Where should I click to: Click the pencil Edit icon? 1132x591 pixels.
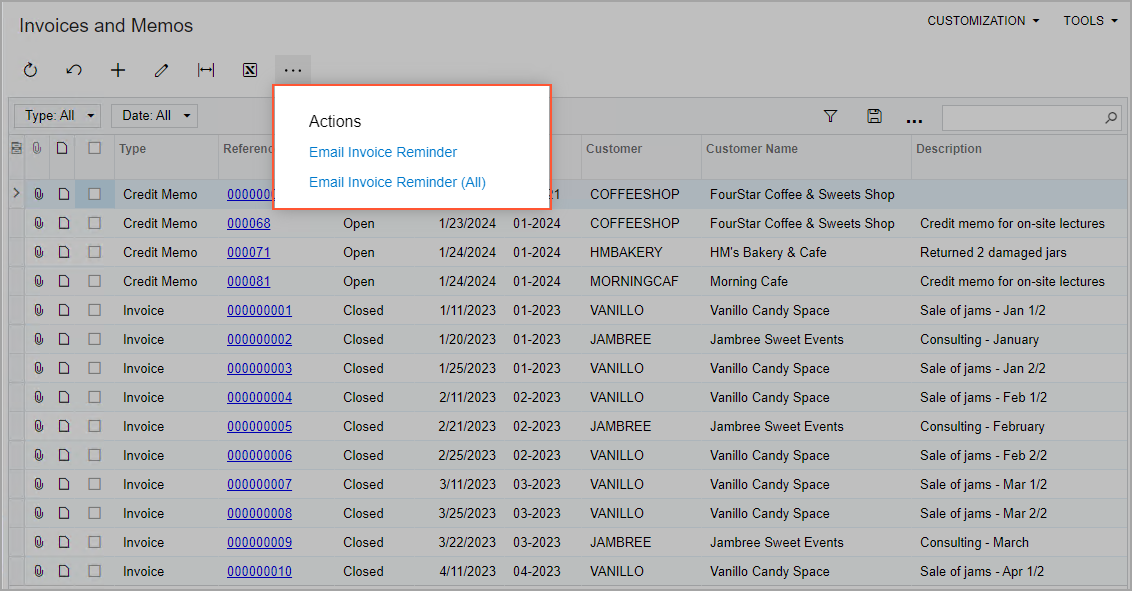161,70
